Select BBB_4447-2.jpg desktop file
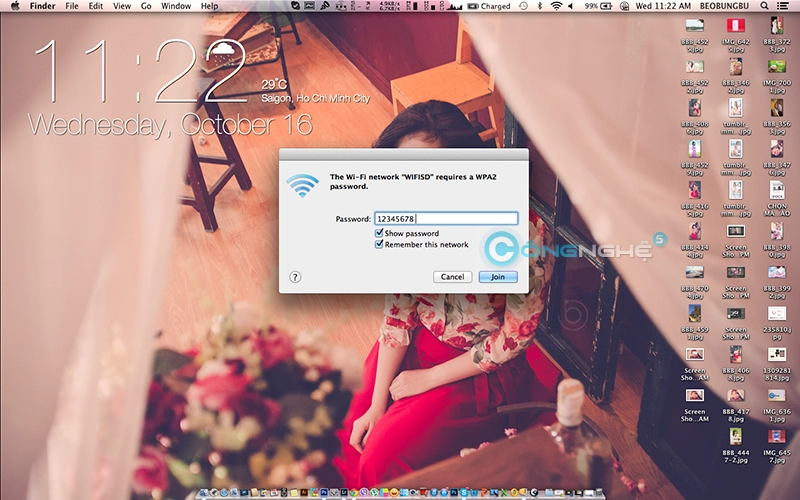This screenshot has height=500, width=800. 736,446
